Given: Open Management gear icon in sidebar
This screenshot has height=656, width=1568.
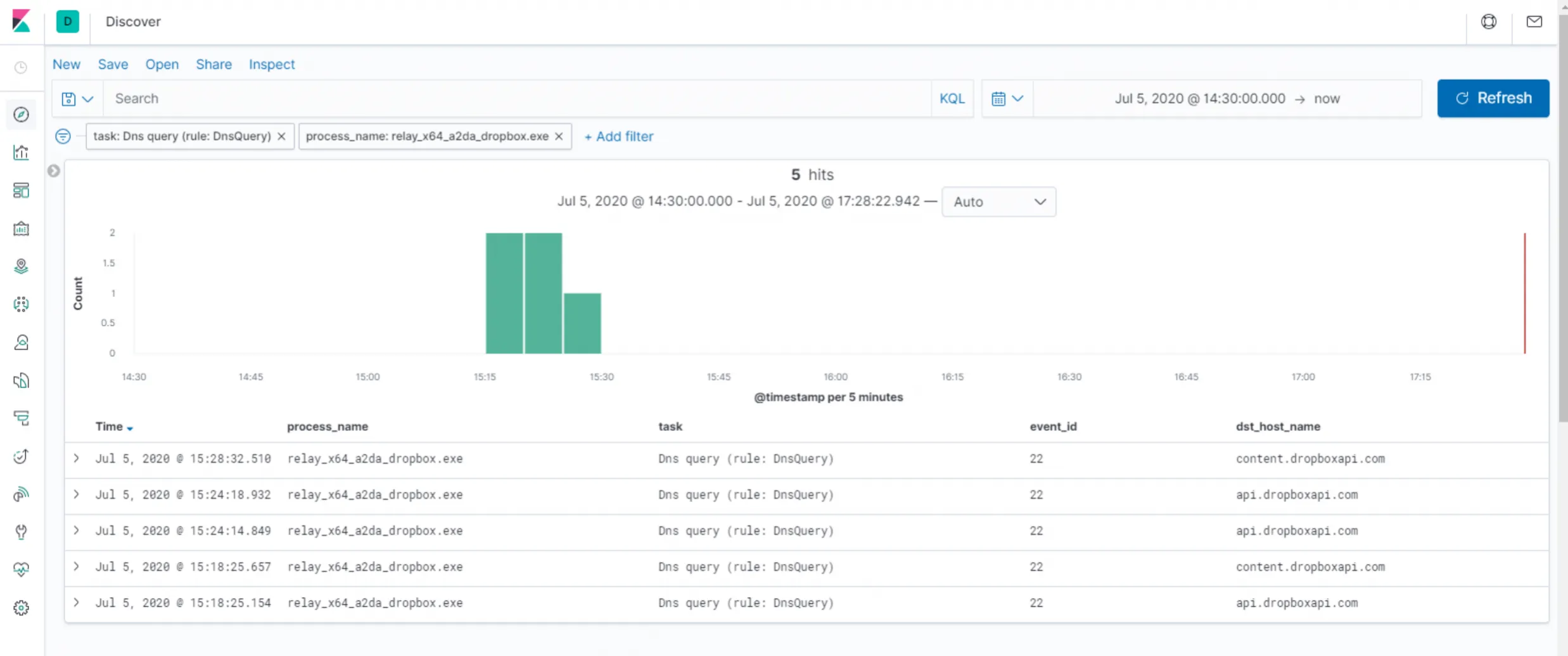Looking at the screenshot, I should 21,608.
